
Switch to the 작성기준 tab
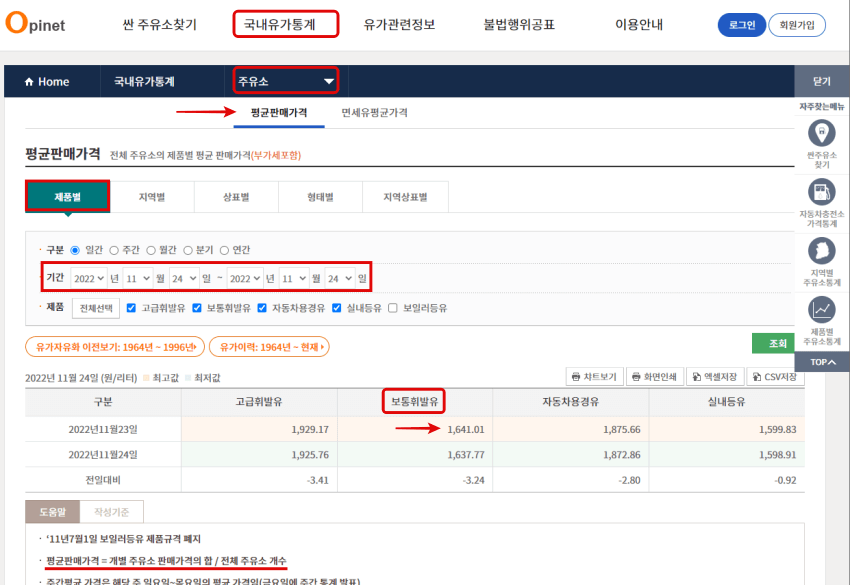pos(112,512)
